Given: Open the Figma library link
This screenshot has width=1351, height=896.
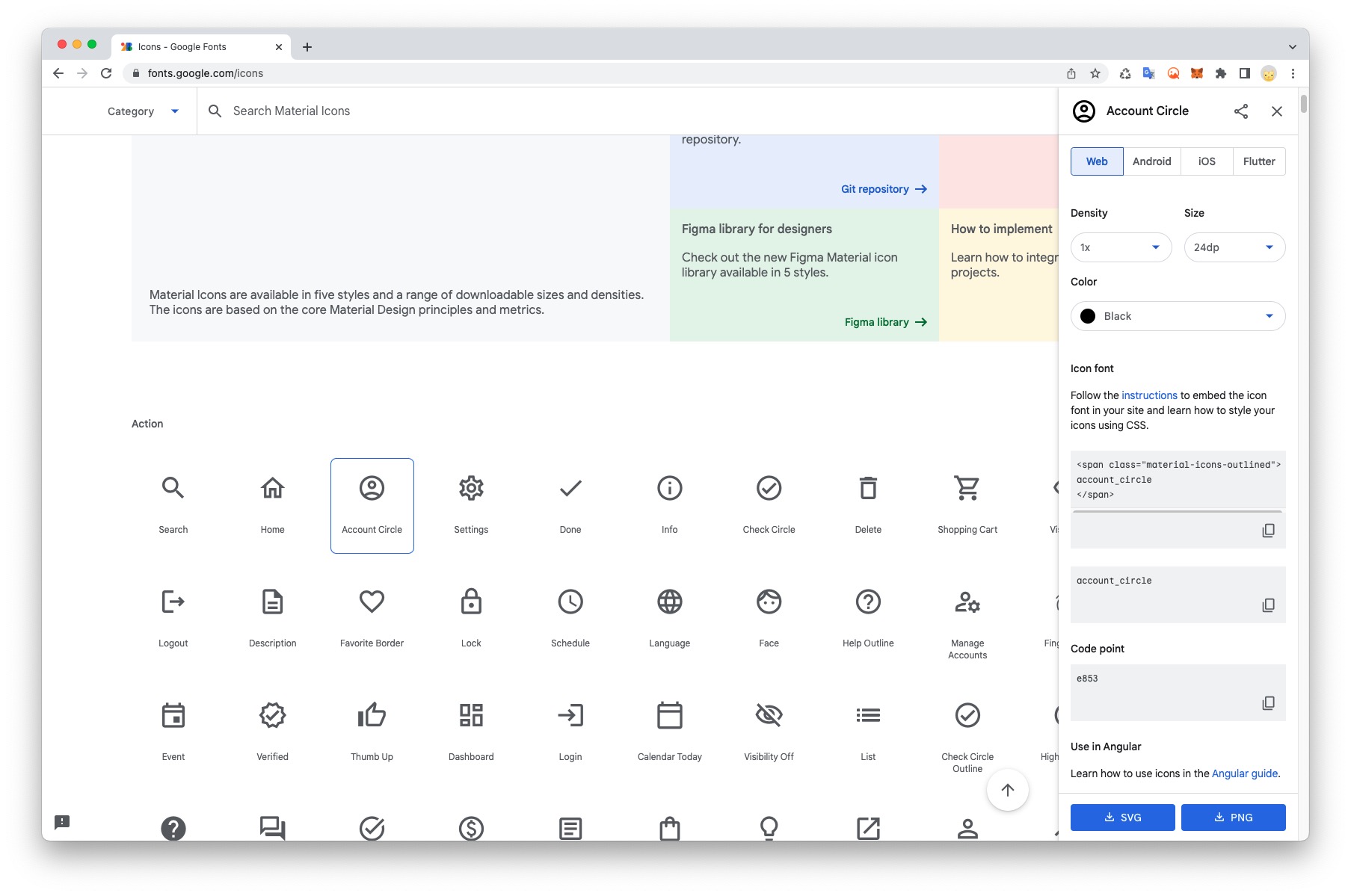Looking at the screenshot, I should pyautogui.click(x=885, y=322).
